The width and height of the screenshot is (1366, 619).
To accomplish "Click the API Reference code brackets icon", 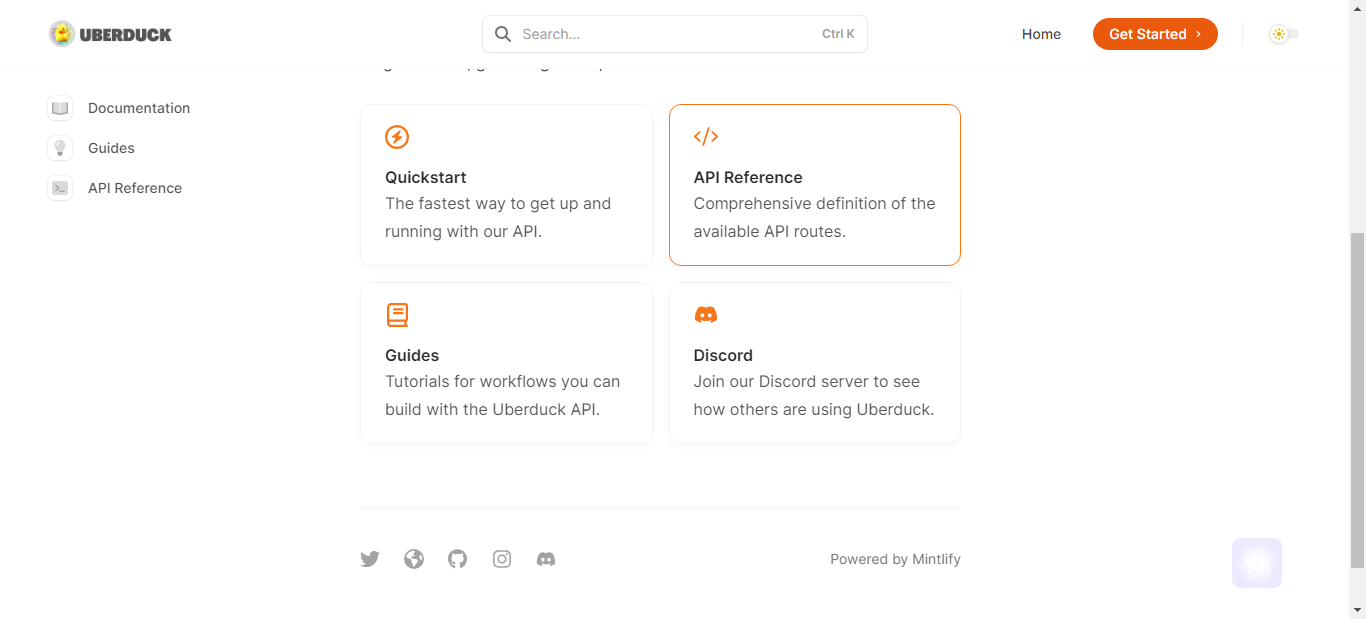I will tap(706, 136).
